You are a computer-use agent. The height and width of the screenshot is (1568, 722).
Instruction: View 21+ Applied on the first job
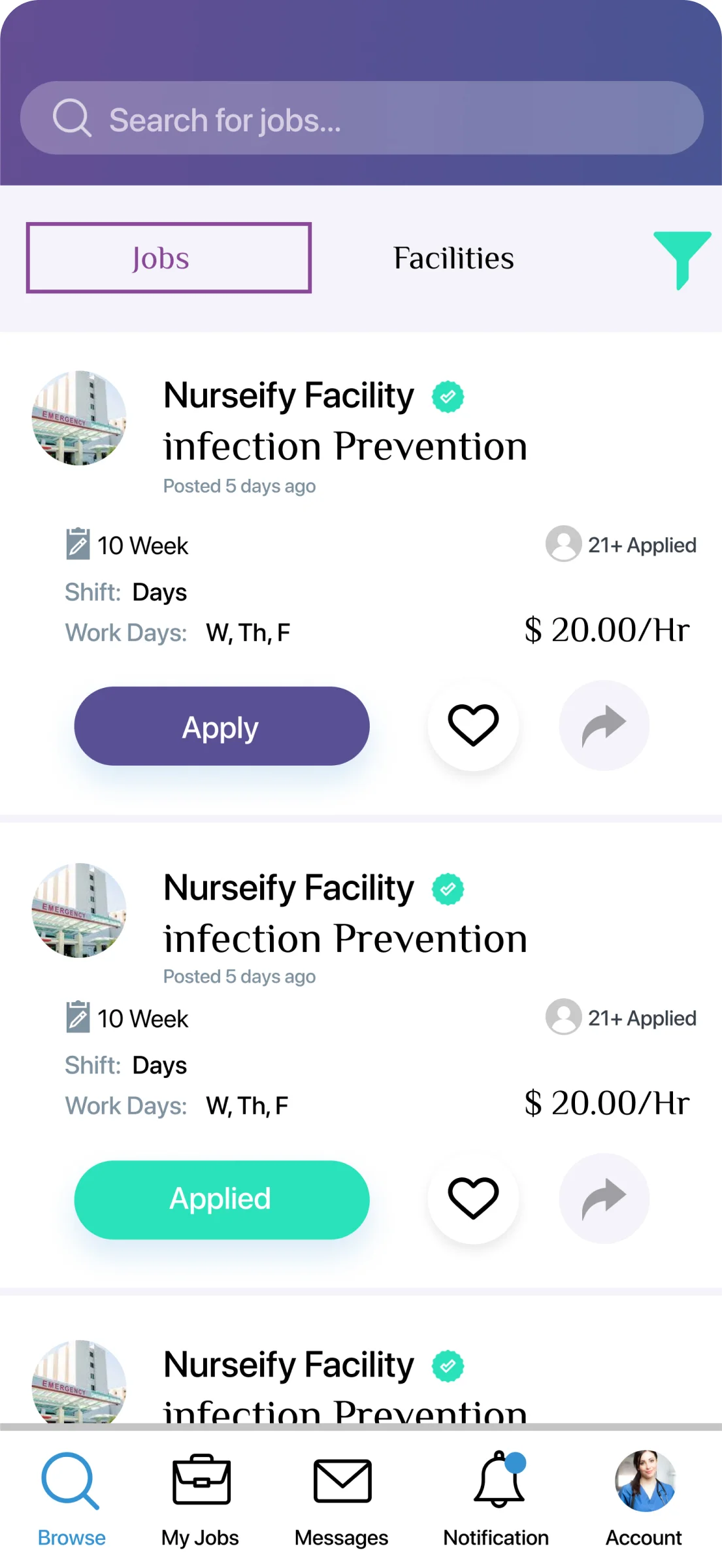pyautogui.click(x=621, y=544)
